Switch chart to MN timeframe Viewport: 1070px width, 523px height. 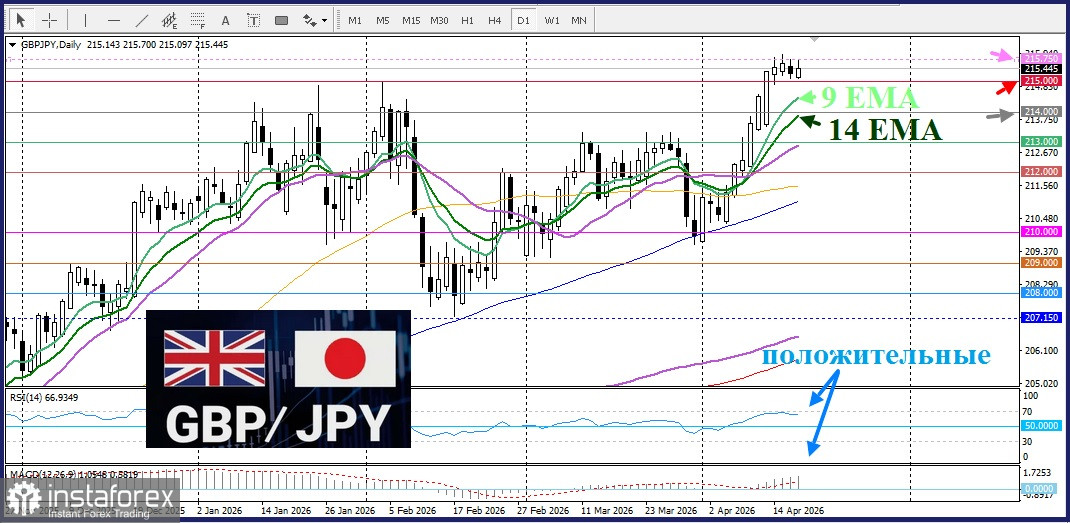point(579,20)
